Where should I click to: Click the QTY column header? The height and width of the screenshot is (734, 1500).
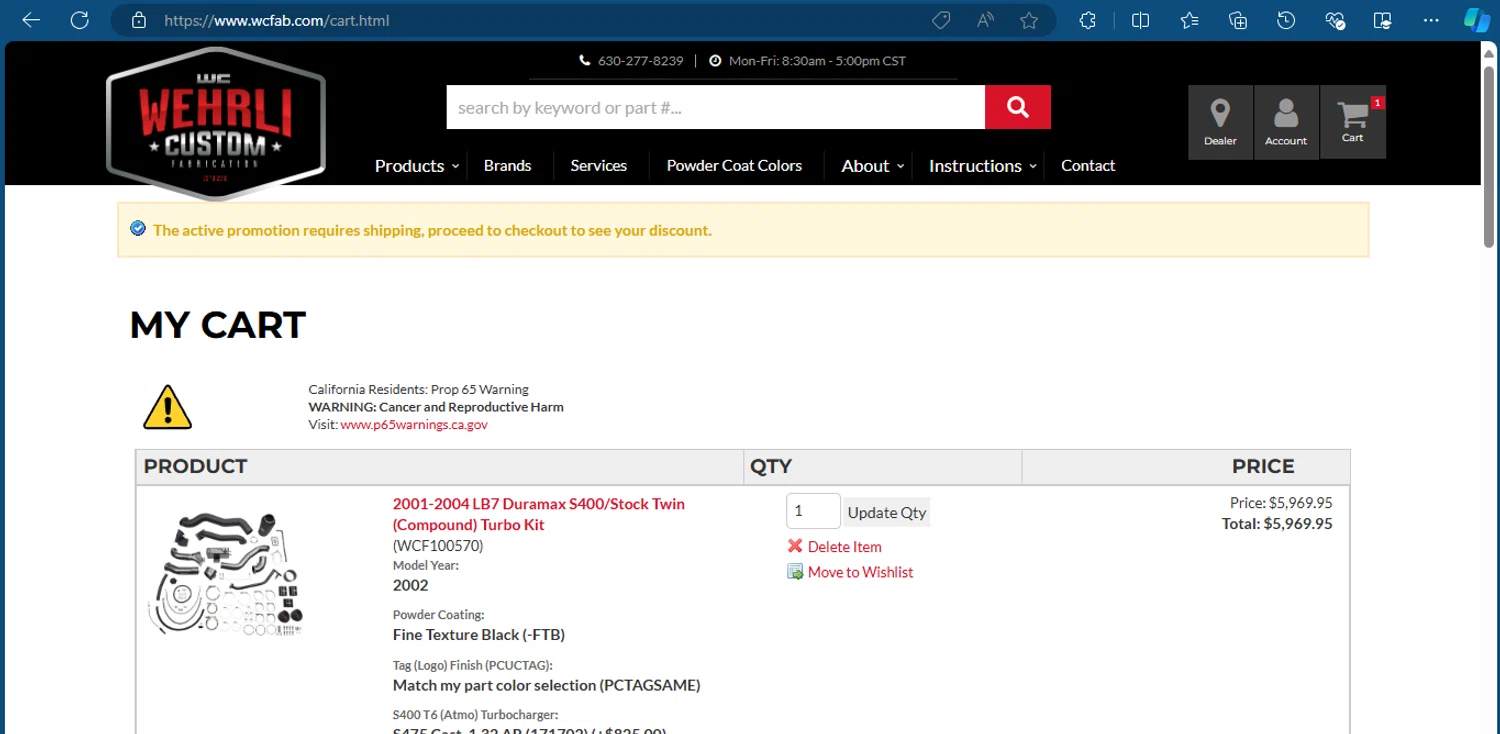click(771, 466)
